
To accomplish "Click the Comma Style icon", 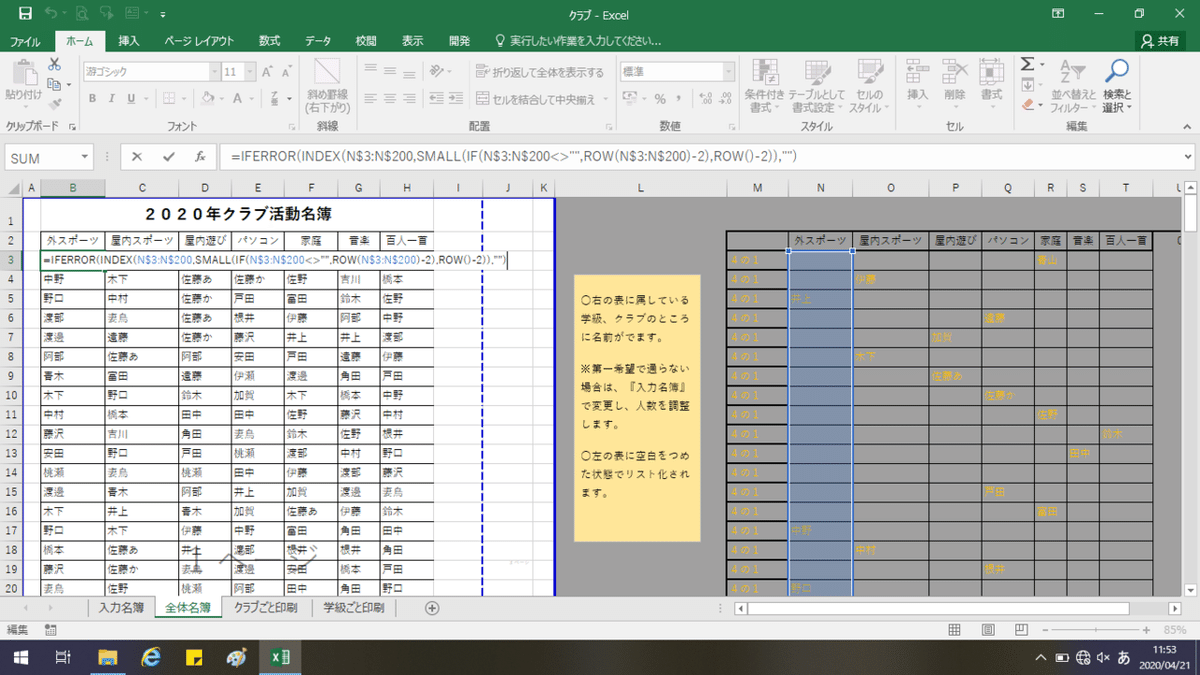I will (681, 98).
